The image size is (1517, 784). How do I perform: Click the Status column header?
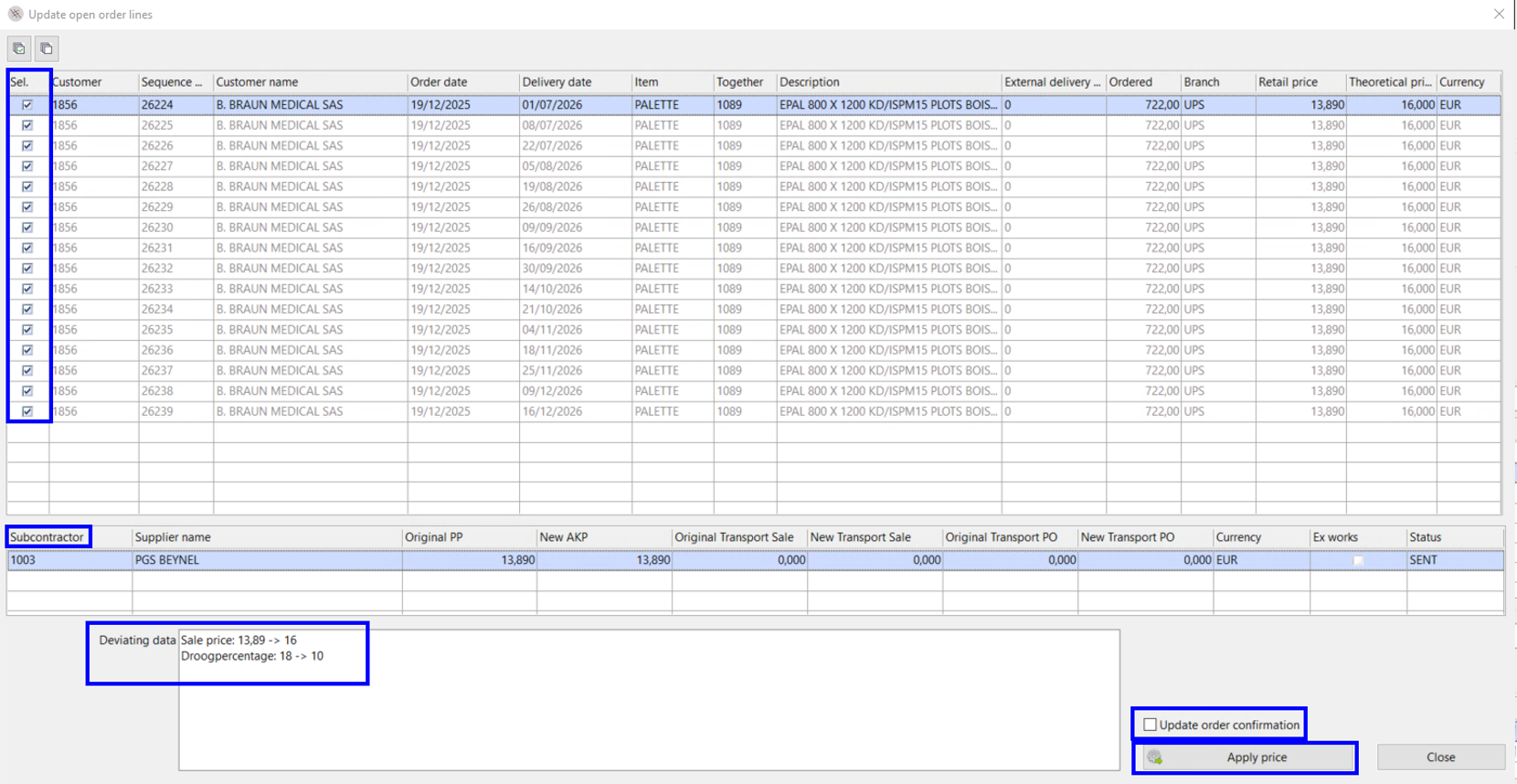tap(1456, 537)
